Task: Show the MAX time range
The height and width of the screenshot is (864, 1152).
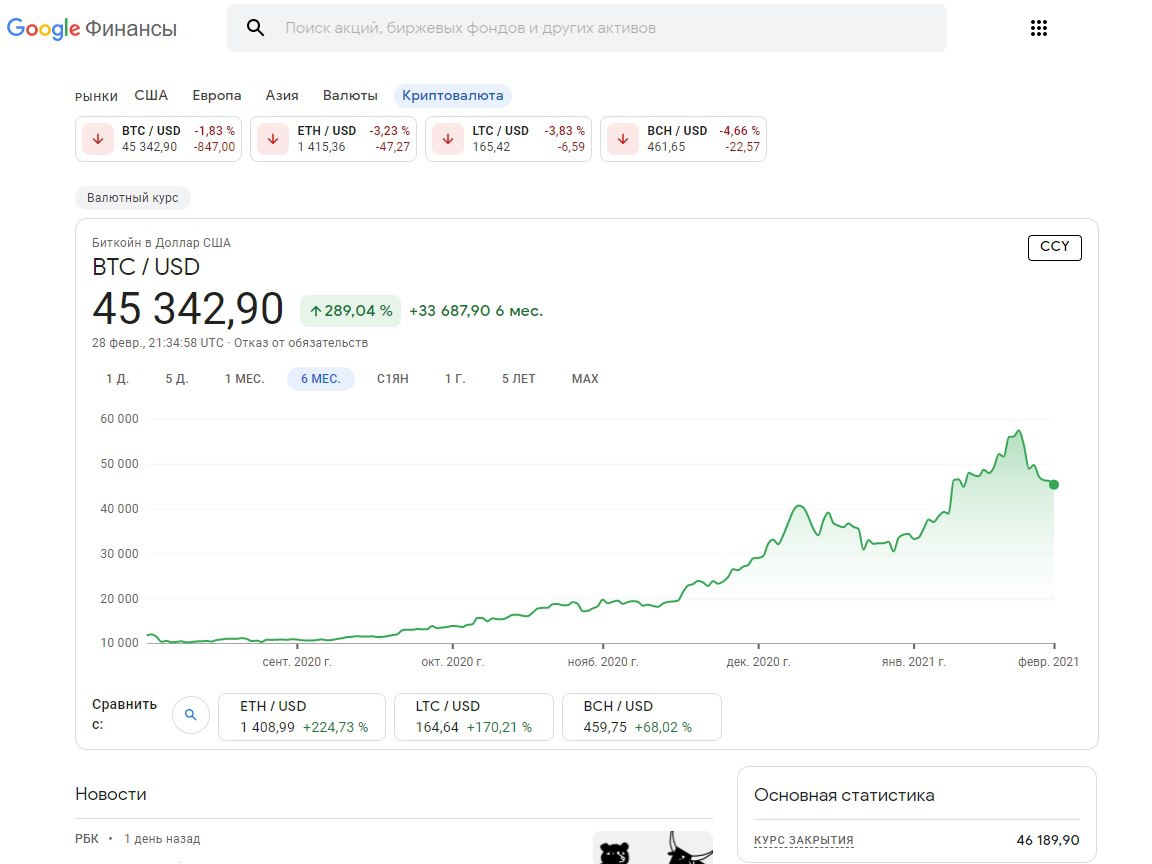Action: 585,379
